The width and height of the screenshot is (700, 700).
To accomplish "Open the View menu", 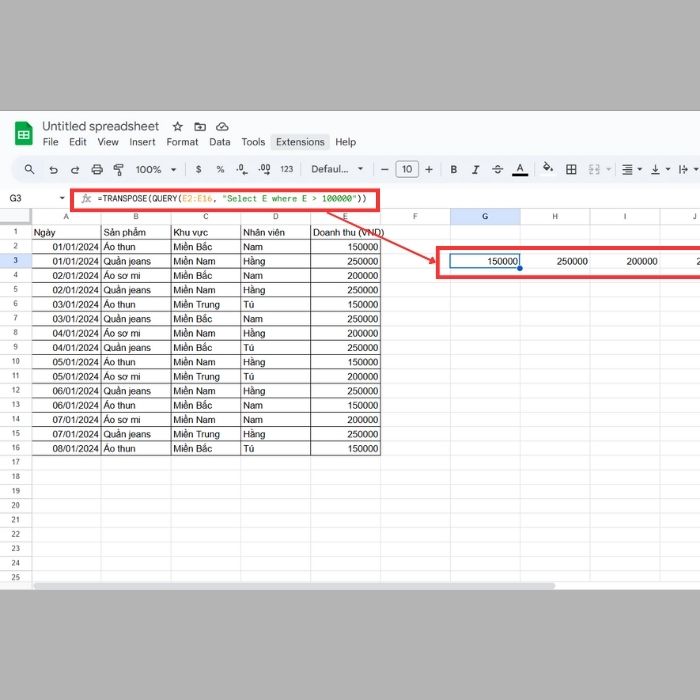I will [x=108, y=142].
